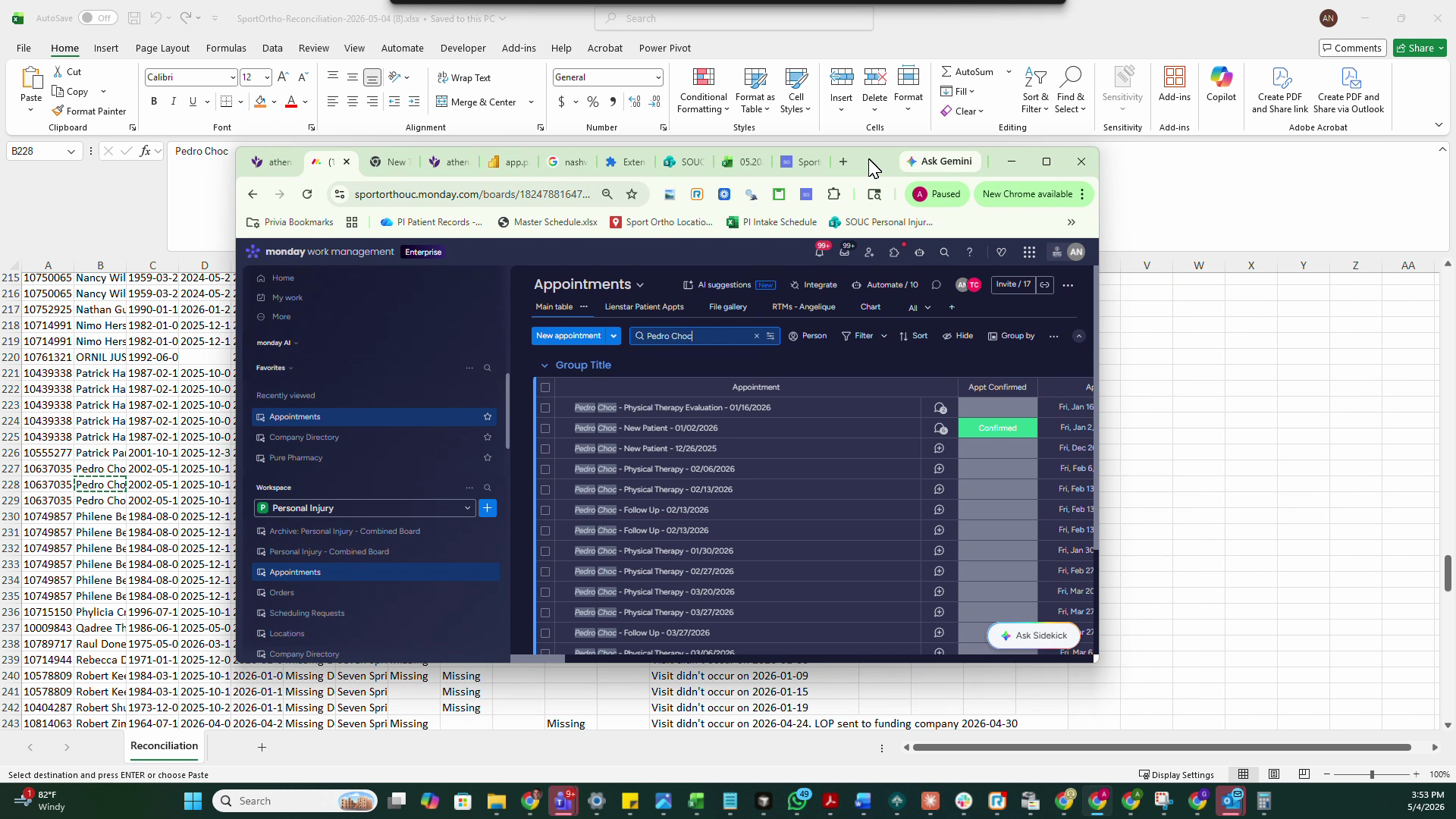Open the Personal Injury workspace dropdown
The height and width of the screenshot is (819, 1456).
[365, 508]
